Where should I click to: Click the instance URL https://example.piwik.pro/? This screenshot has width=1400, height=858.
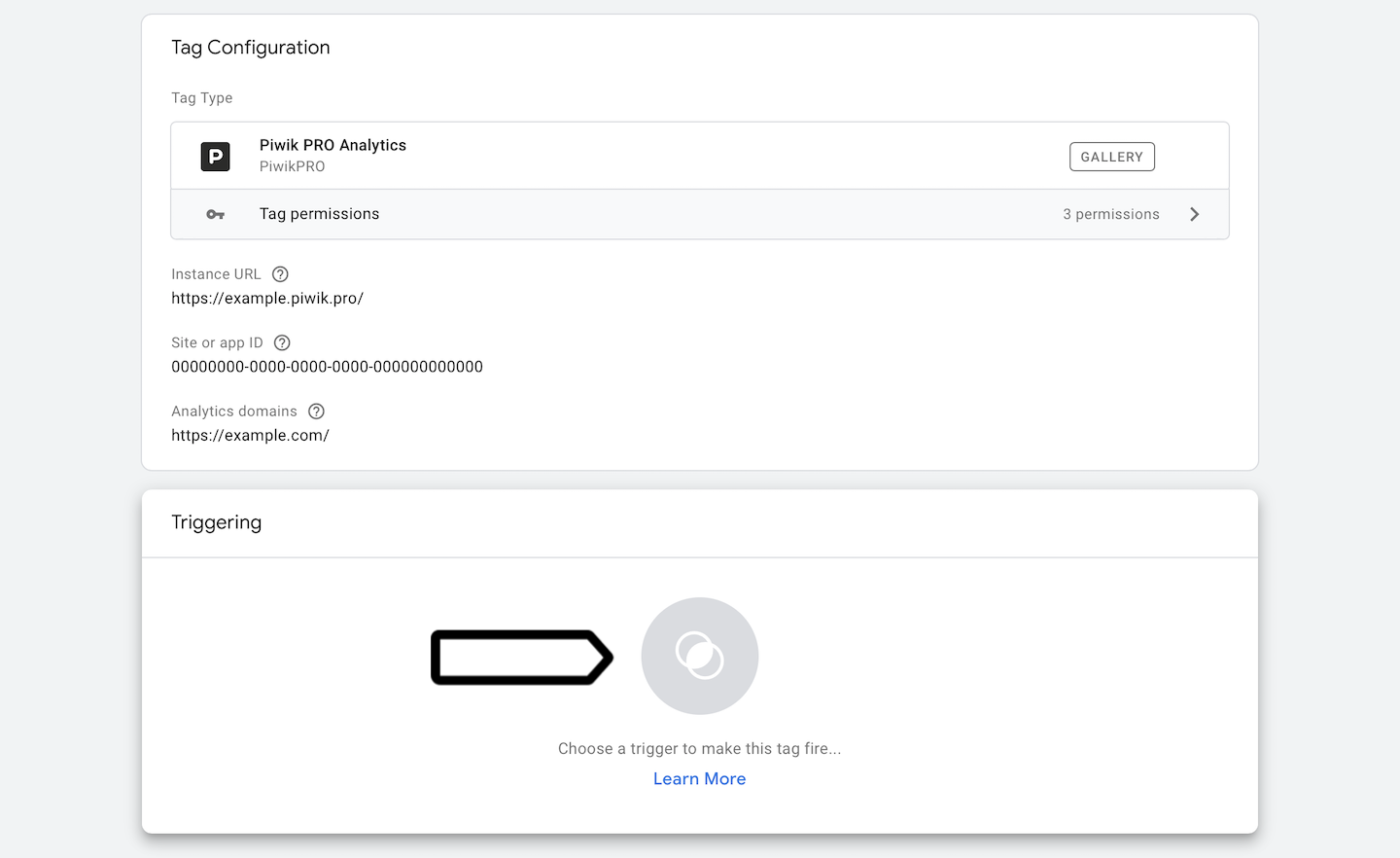(x=267, y=299)
